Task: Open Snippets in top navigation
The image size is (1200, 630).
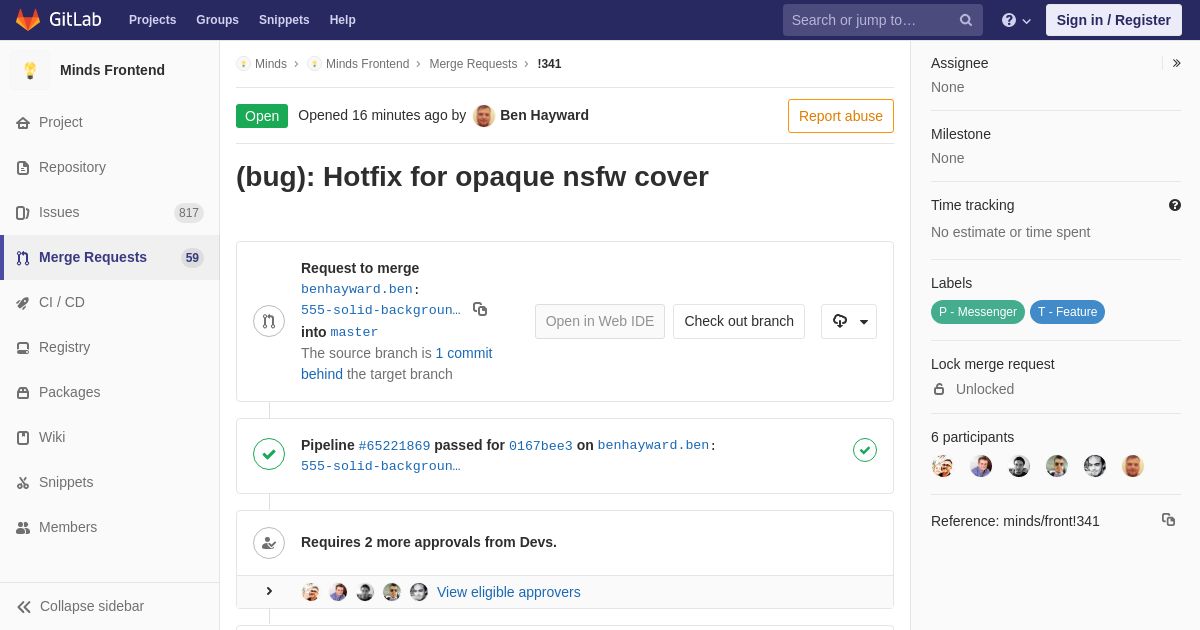Action: (x=284, y=20)
